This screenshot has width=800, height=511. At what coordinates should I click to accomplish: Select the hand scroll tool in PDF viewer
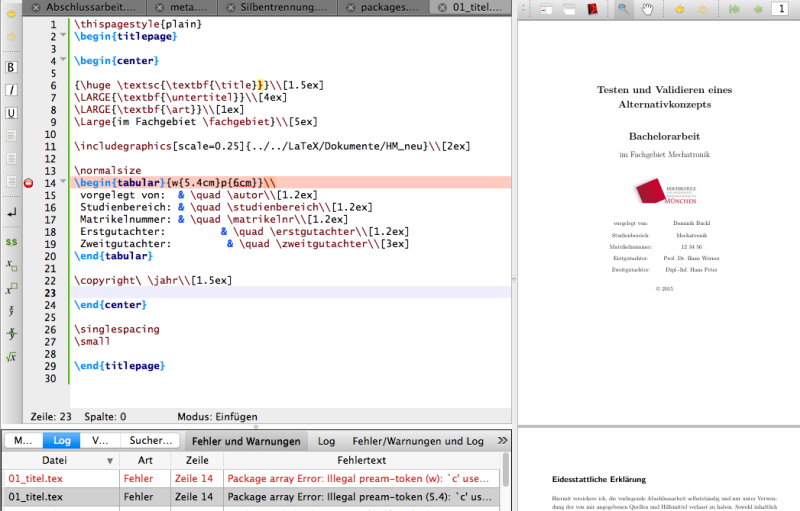point(647,9)
